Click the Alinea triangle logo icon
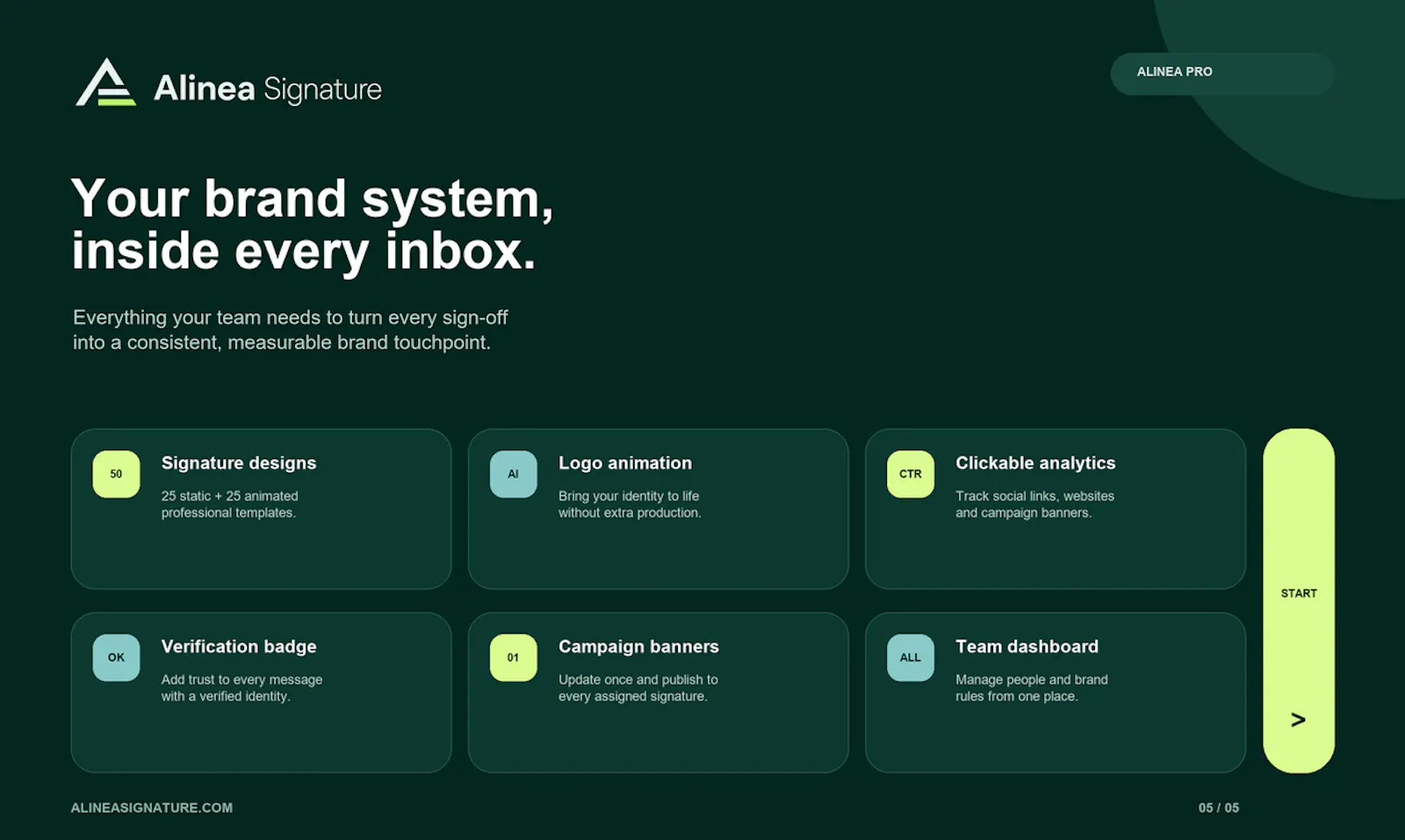This screenshot has width=1405, height=840. (x=106, y=83)
